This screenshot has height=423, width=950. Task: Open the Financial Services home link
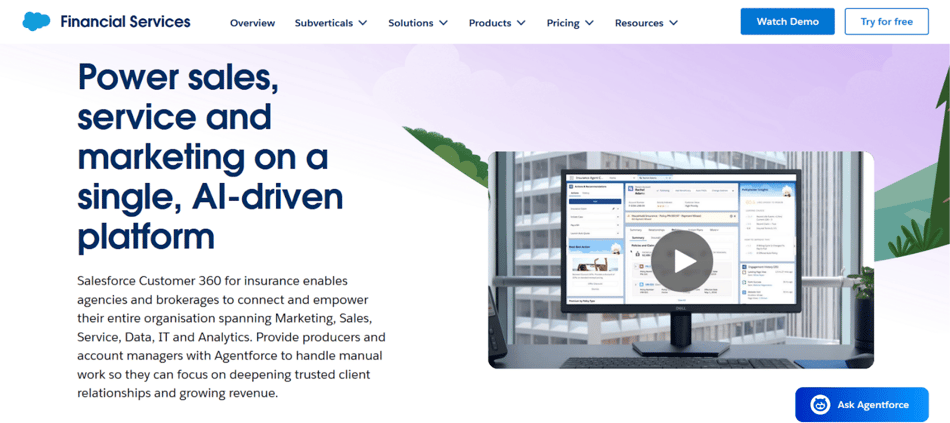[125, 22]
